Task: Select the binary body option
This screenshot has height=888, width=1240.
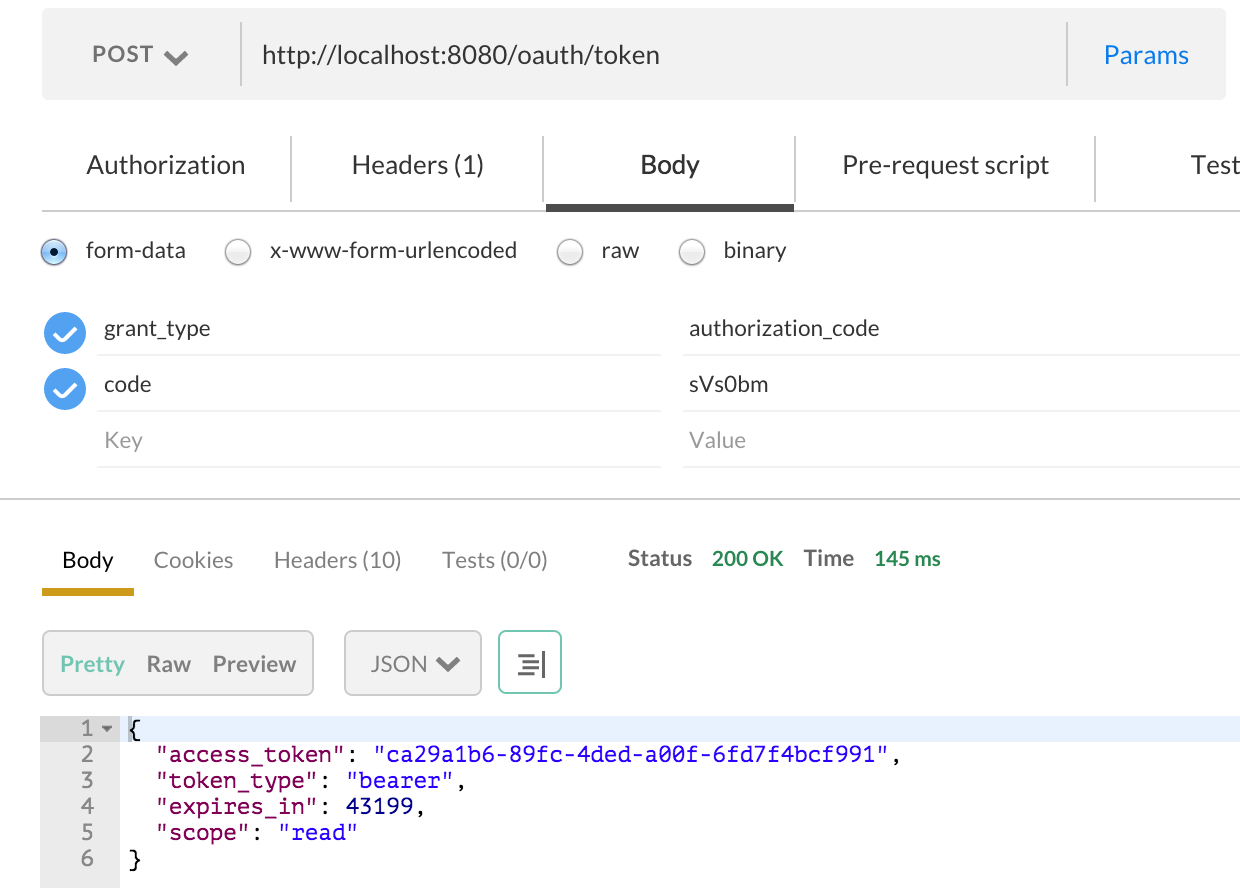Action: coord(692,252)
